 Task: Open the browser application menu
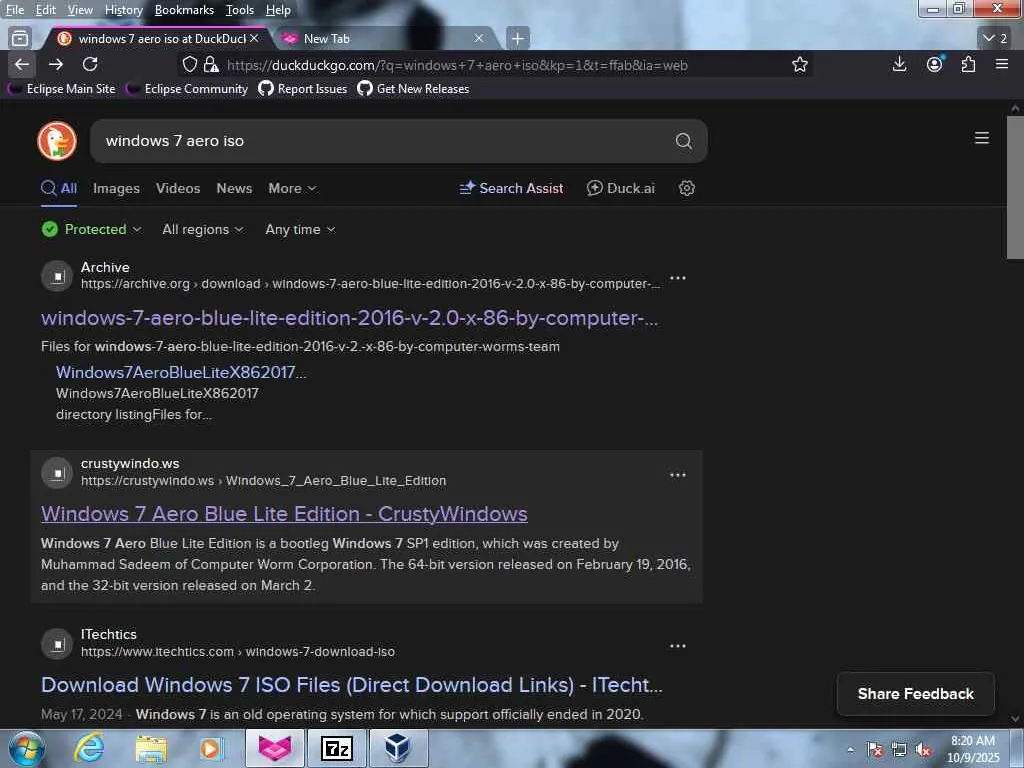tap(1002, 64)
